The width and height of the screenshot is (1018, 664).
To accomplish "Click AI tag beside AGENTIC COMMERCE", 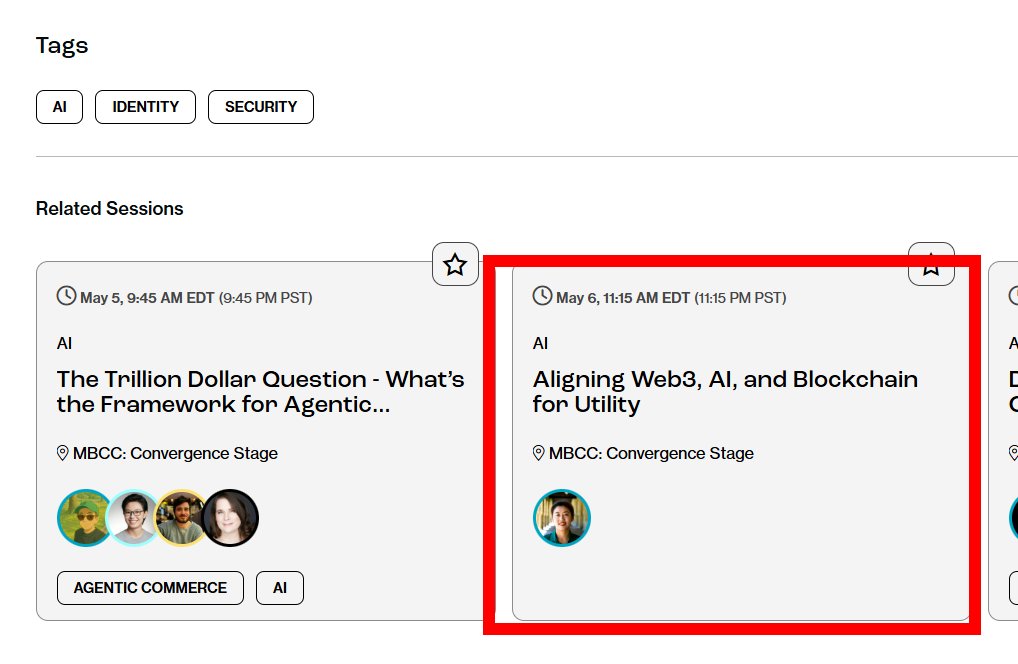I will point(280,588).
